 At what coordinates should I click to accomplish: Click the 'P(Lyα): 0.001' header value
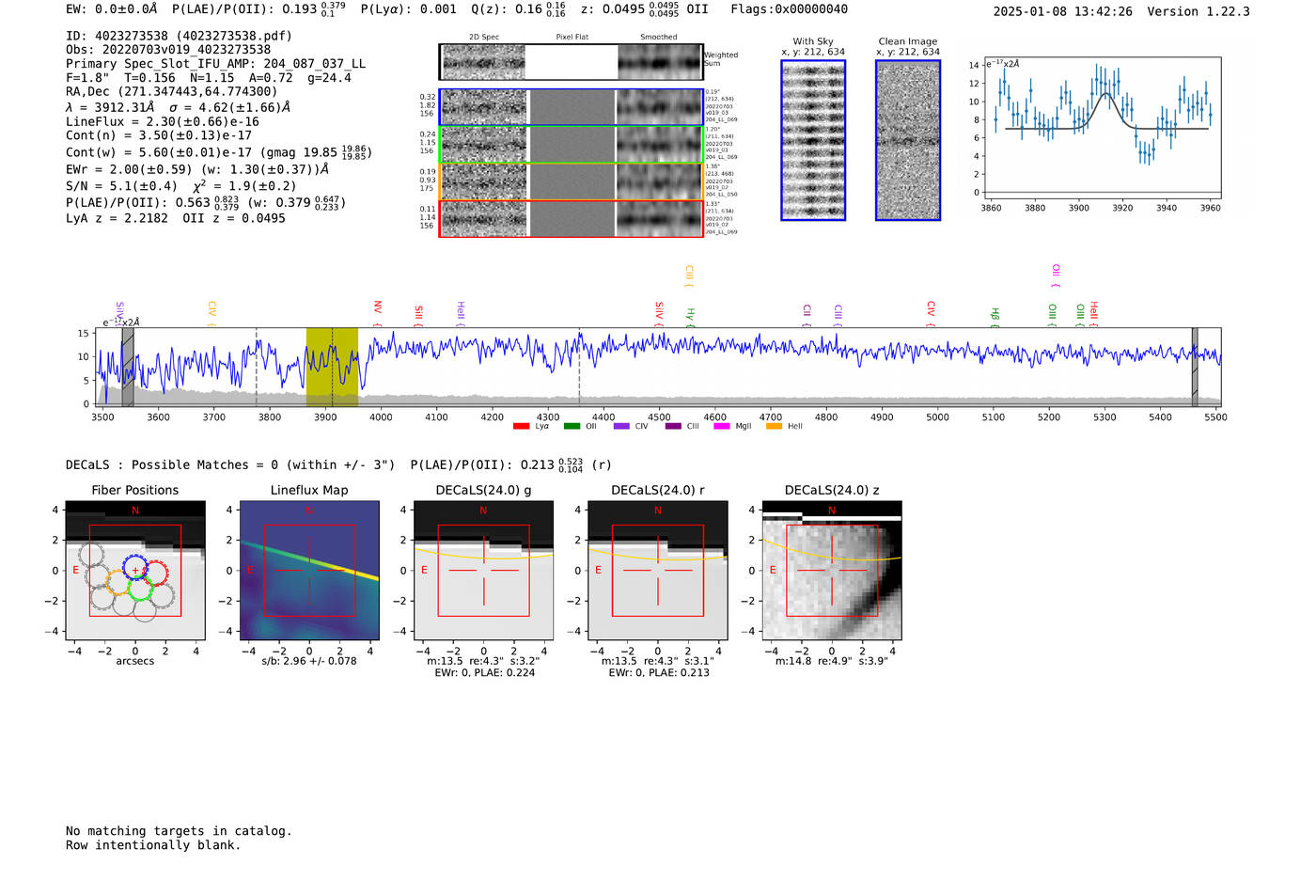tap(408, 9)
